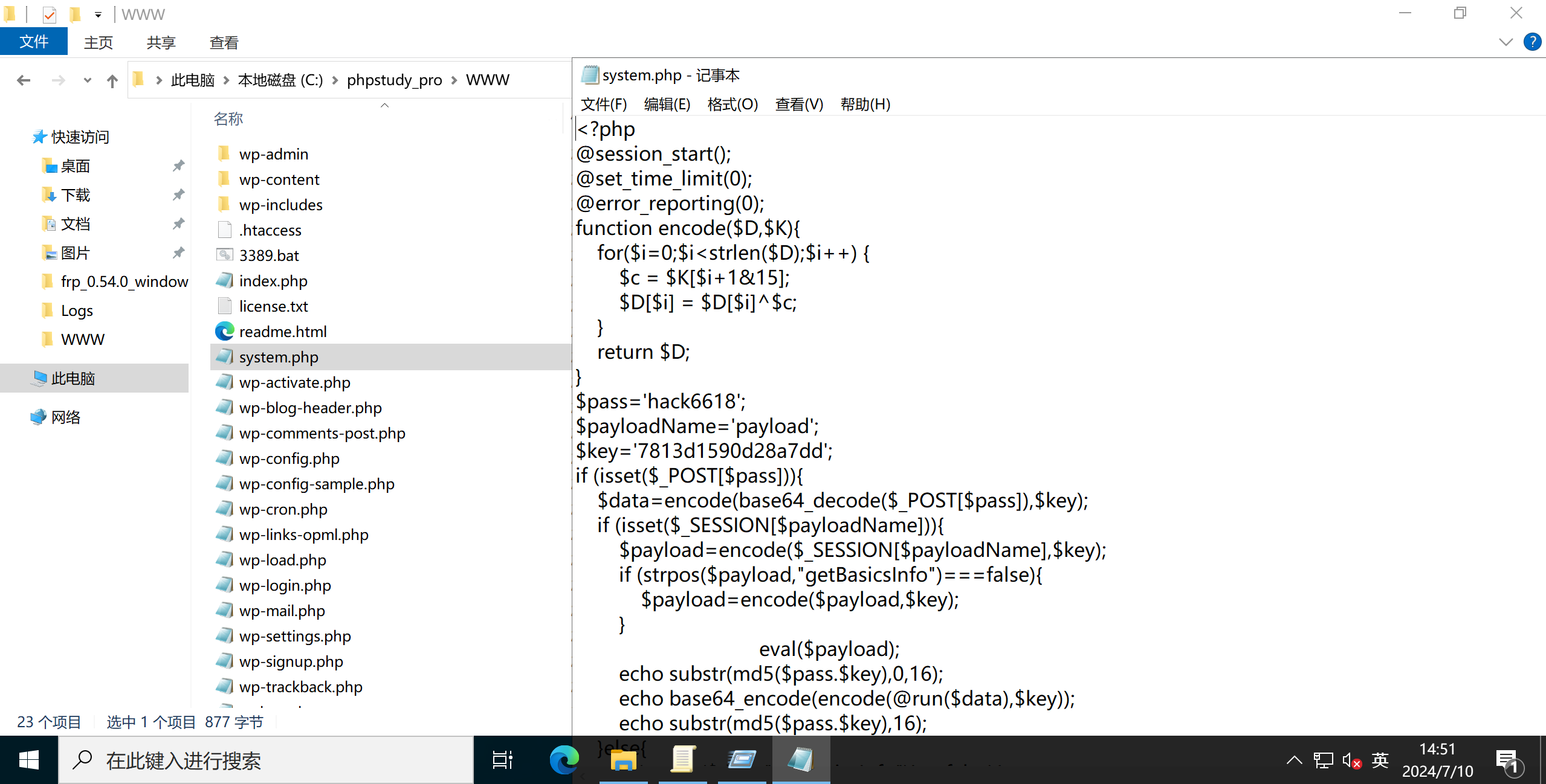Click the Explorer back arrow button
This screenshot has height=784, width=1546.
[x=24, y=80]
